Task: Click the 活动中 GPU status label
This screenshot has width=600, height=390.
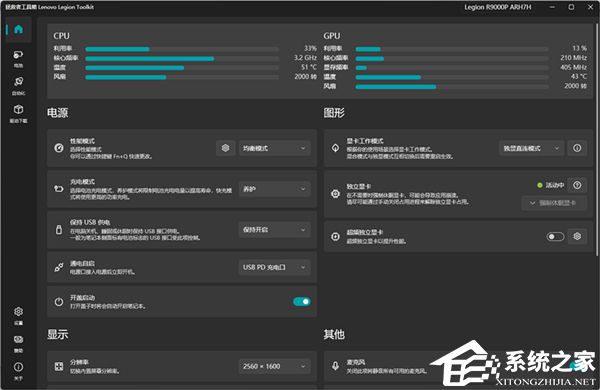Action: pyautogui.click(x=554, y=185)
